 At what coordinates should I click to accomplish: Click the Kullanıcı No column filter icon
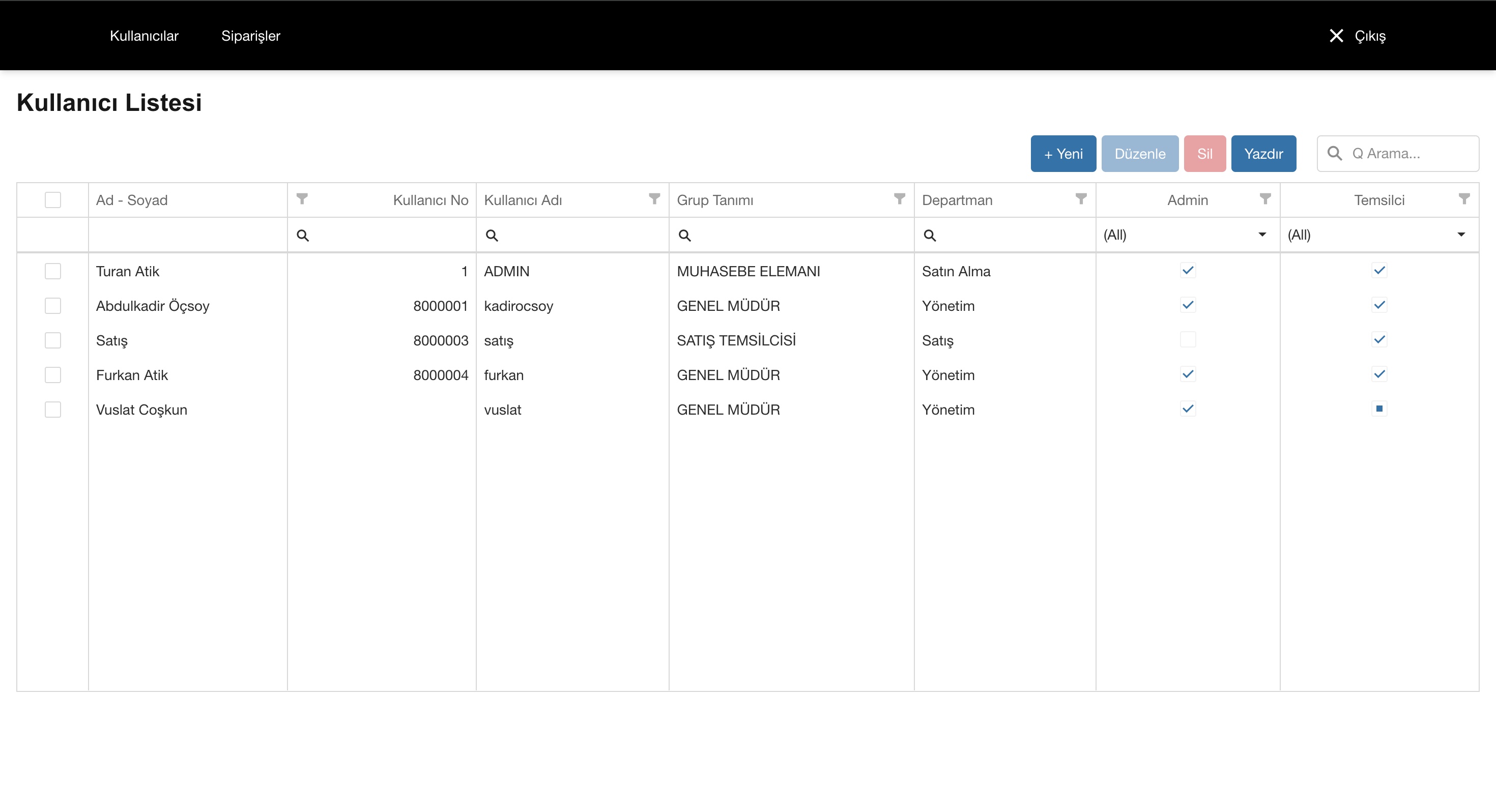tap(302, 199)
